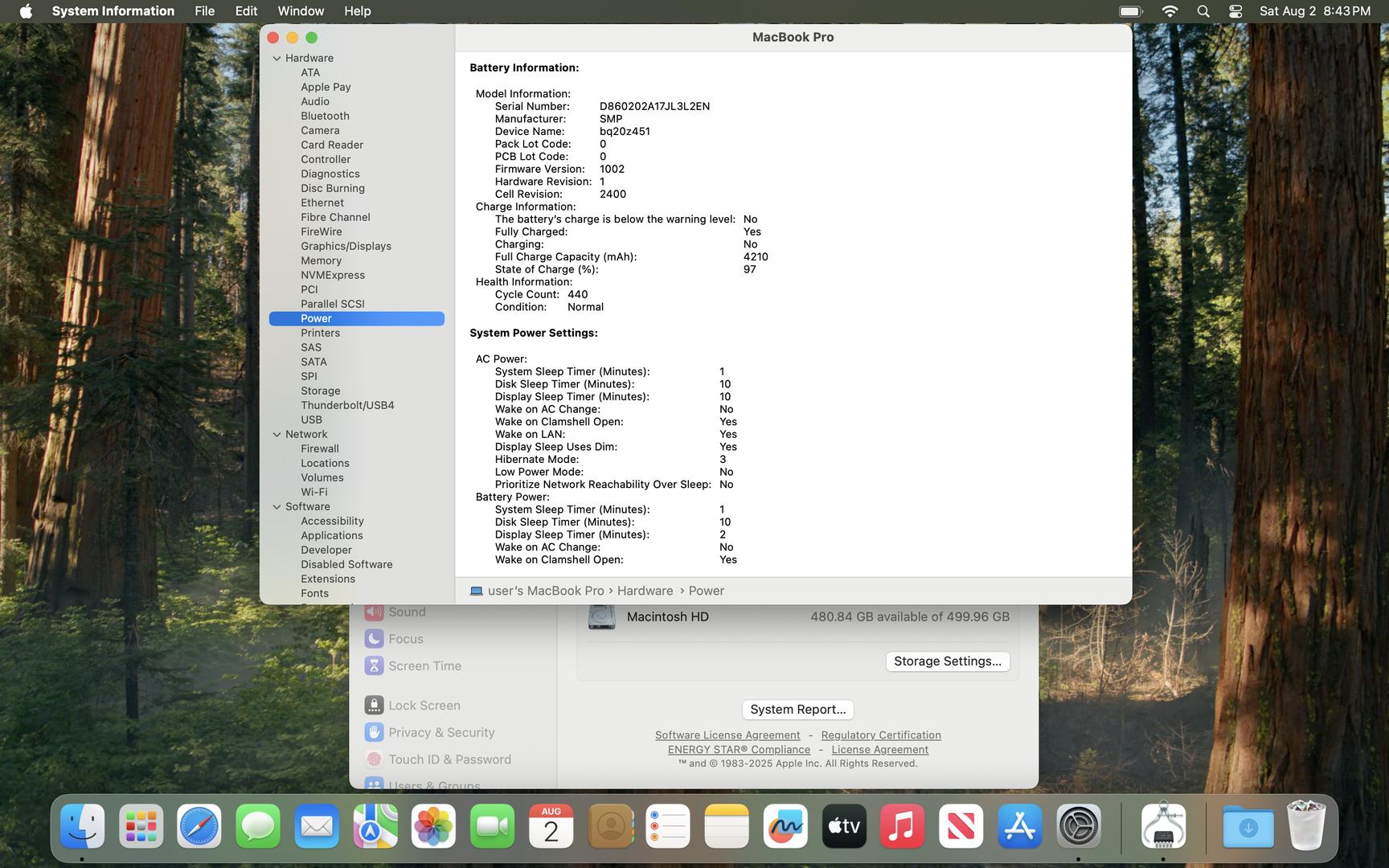Click System Information icon in dock
The height and width of the screenshot is (868, 1389).
click(1163, 826)
